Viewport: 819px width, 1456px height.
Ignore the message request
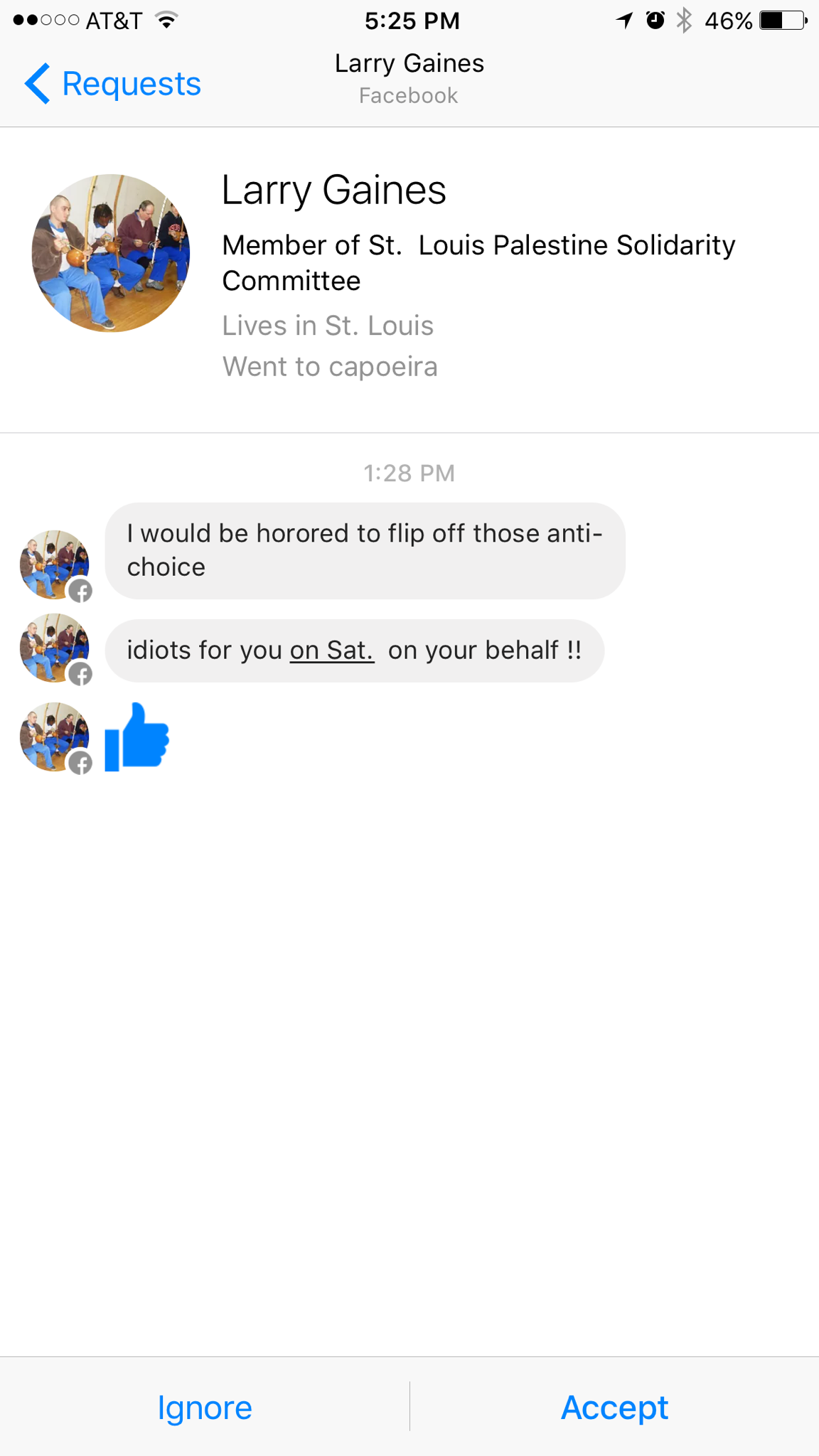205,1407
